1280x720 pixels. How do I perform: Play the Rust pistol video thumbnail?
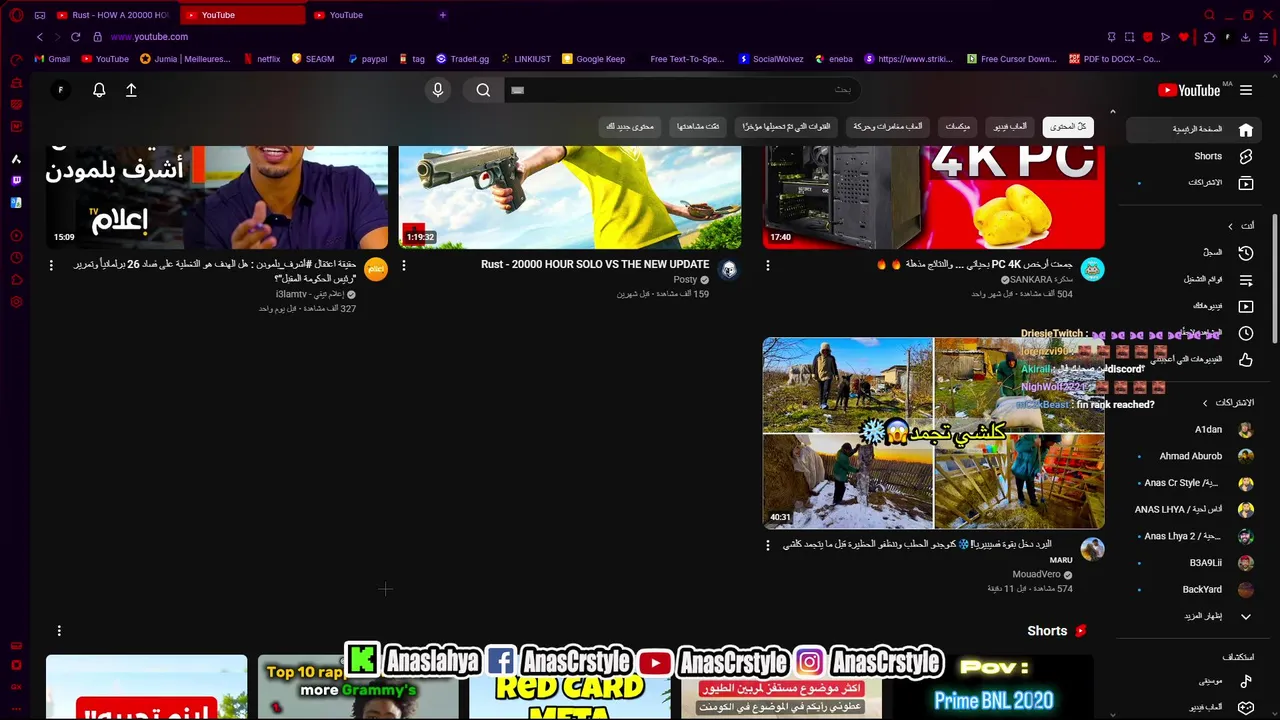coord(570,197)
